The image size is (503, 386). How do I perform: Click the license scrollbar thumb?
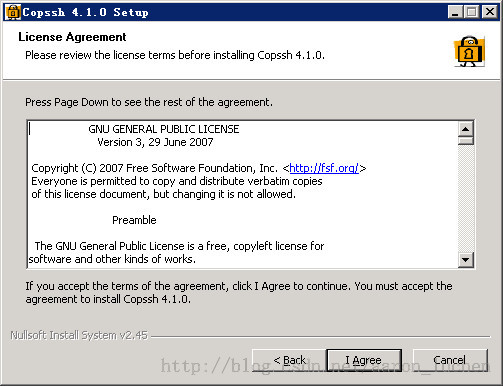click(x=466, y=140)
